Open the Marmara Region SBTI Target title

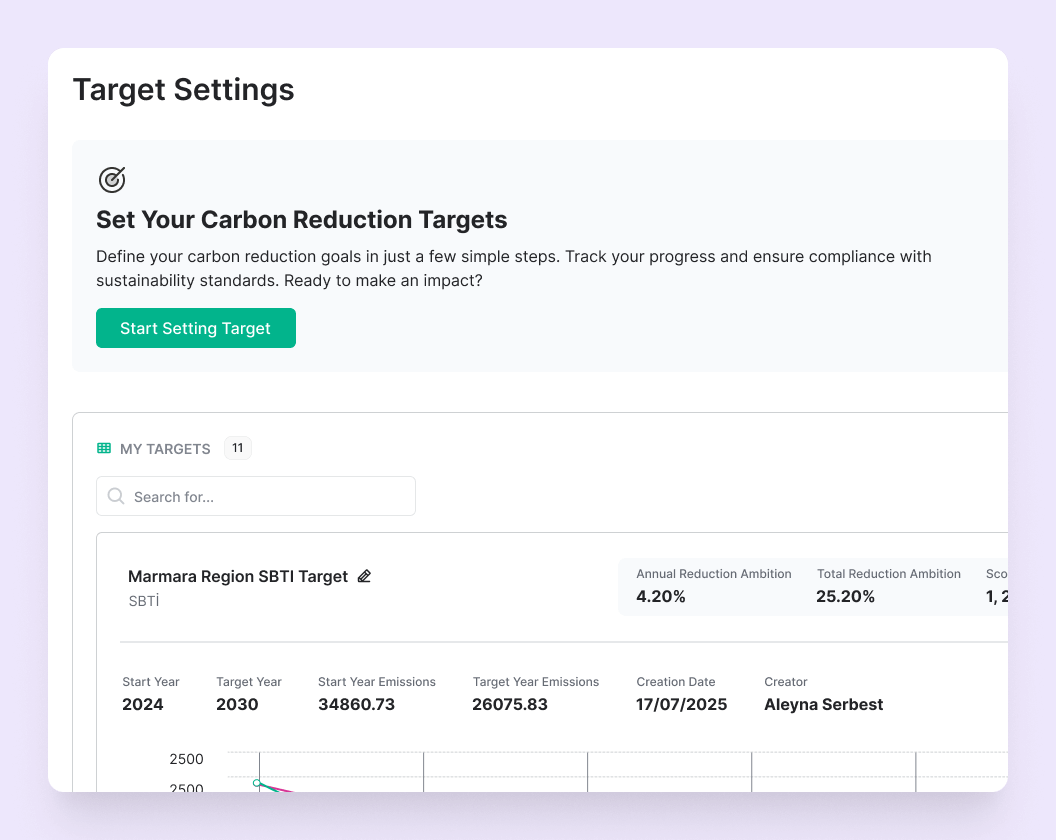[238, 576]
